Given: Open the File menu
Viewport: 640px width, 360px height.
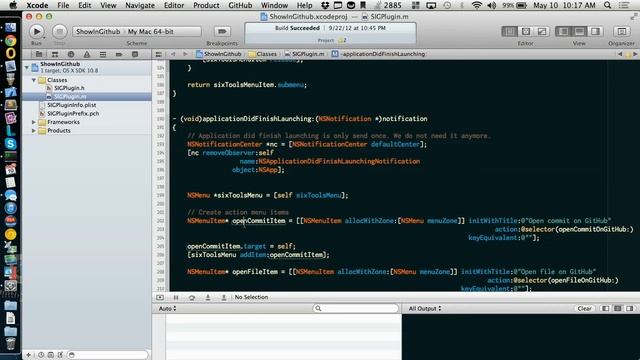Looking at the screenshot, I should pos(63,5).
